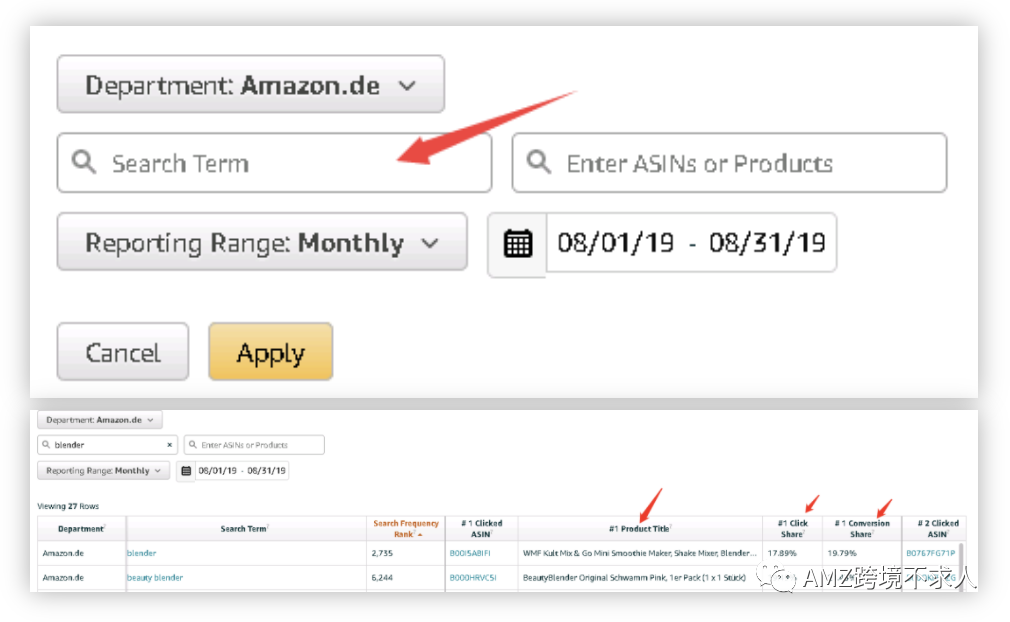Screen dimensions: 1010x622
Task: Expand the lower Reporting Range Monthly selector
Action: click(x=103, y=470)
